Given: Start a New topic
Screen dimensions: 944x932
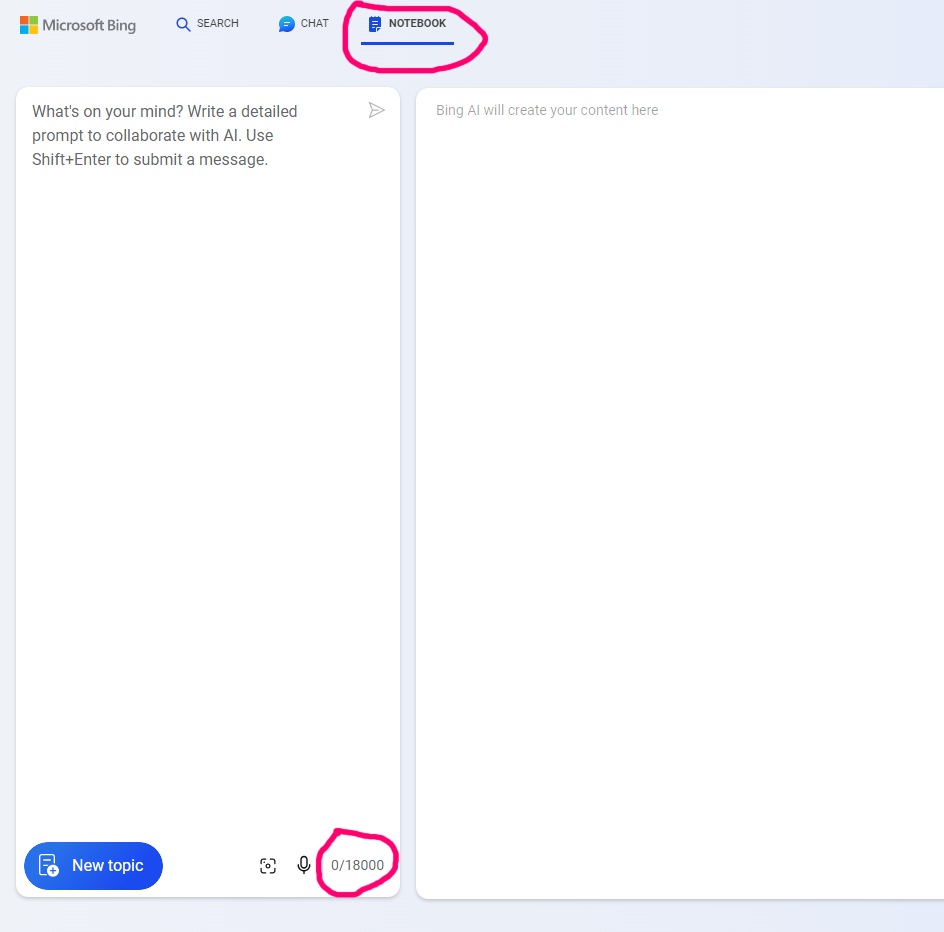Looking at the screenshot, I should pos(93,865).
